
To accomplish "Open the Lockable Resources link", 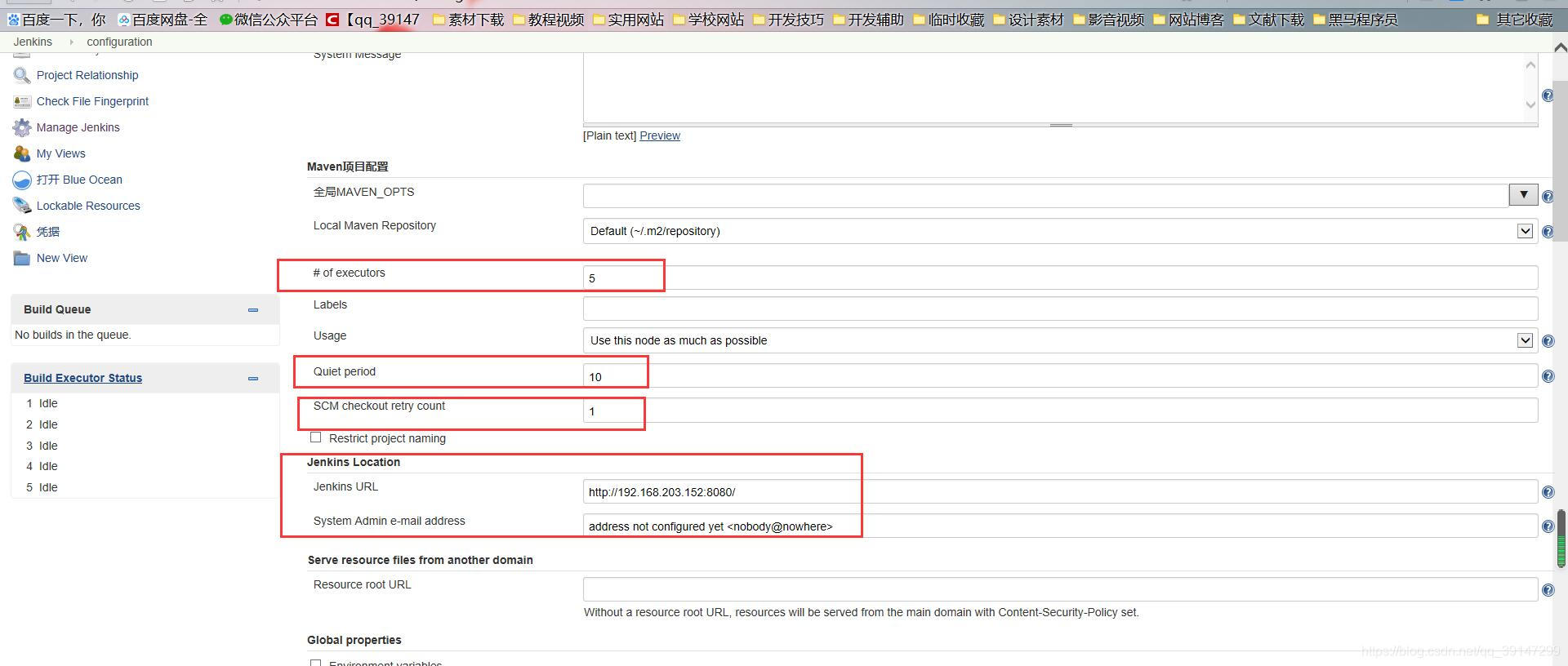I will coord(88,206).
